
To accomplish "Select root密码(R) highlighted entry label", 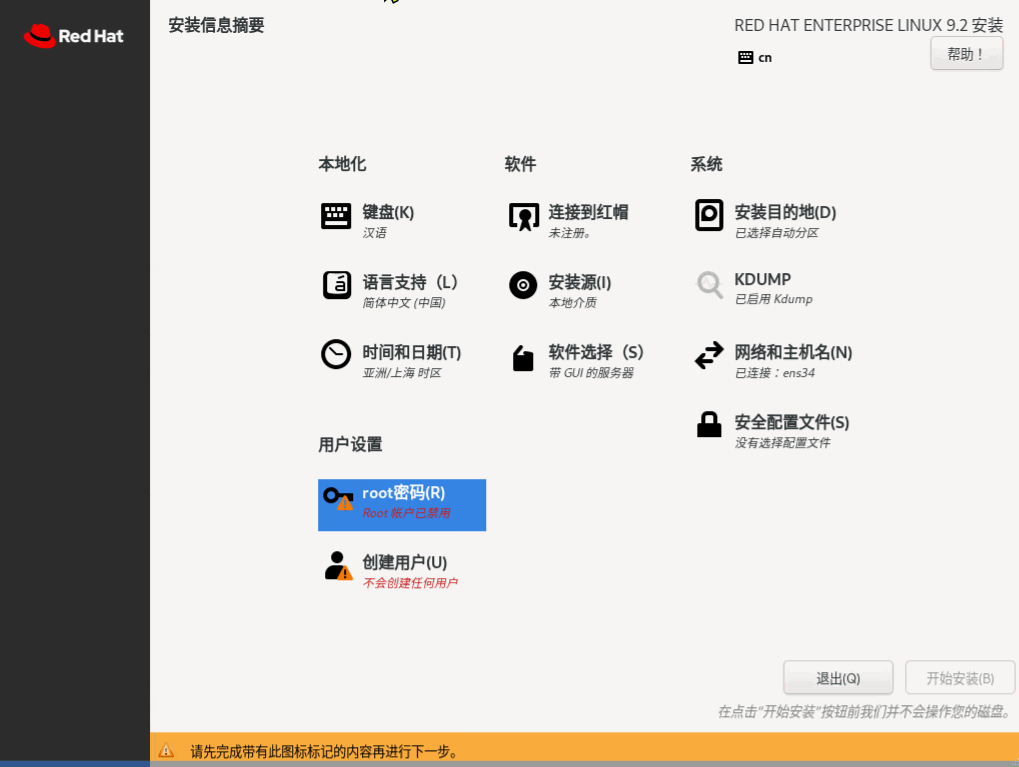I will 404,493.
